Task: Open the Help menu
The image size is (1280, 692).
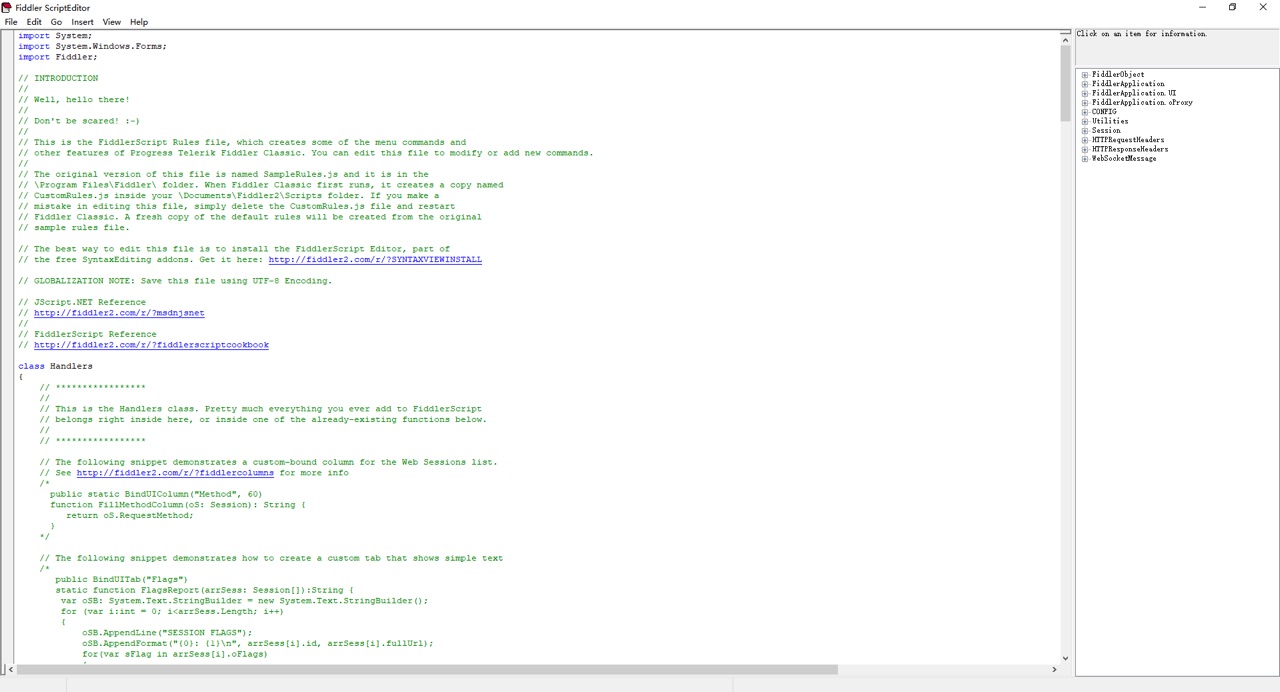Action: tap(139, 22)
